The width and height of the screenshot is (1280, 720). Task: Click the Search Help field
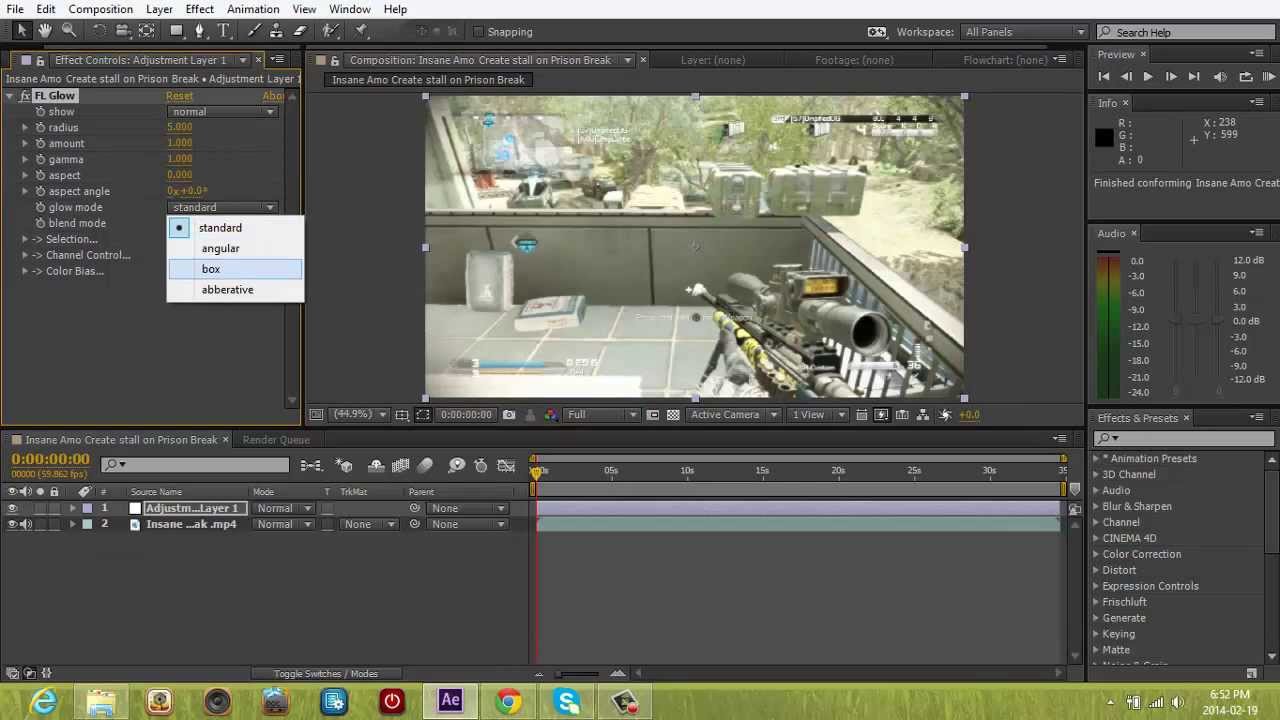coord(1187,32)
